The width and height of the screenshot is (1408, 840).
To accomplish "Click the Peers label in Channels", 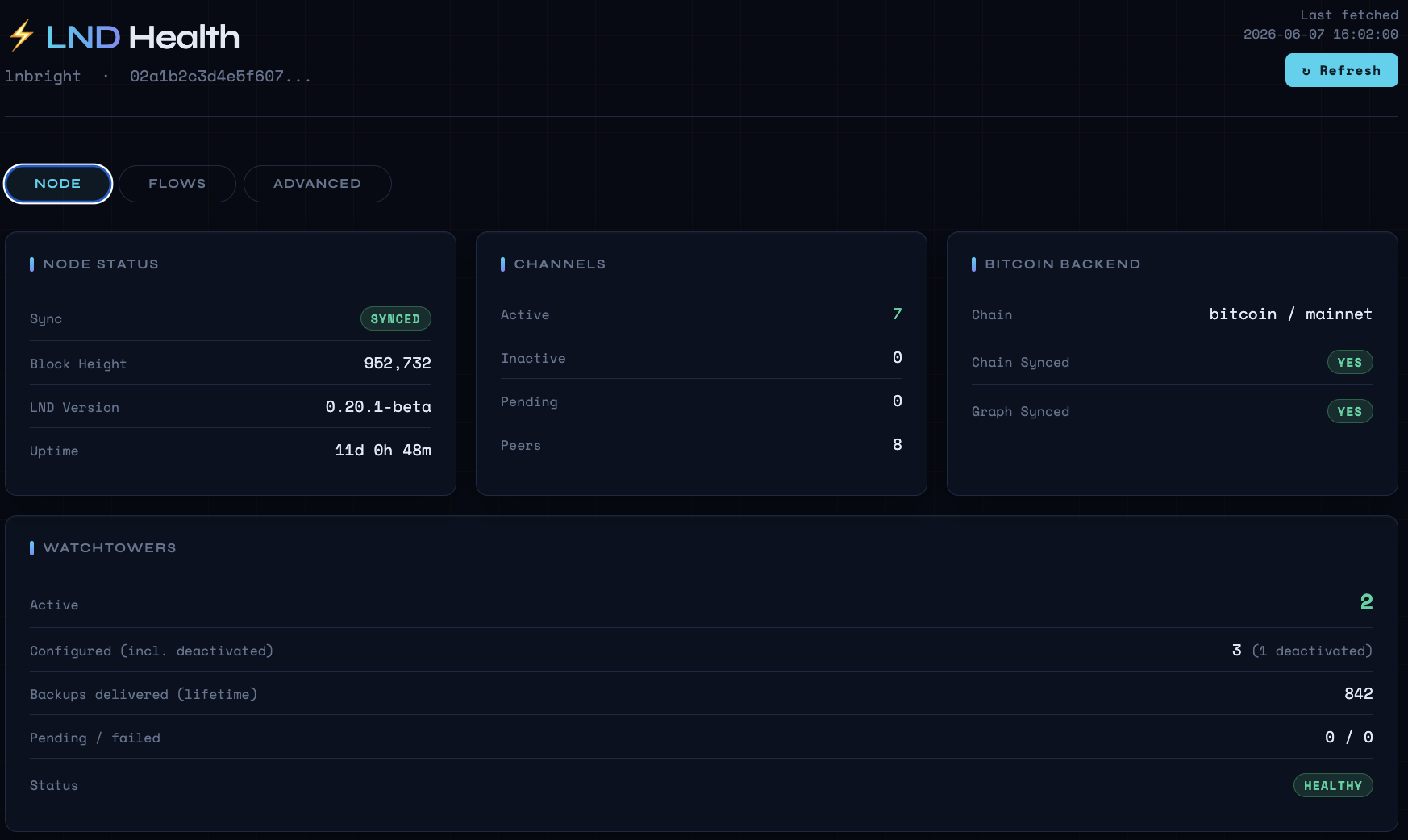I will [521, 445].
